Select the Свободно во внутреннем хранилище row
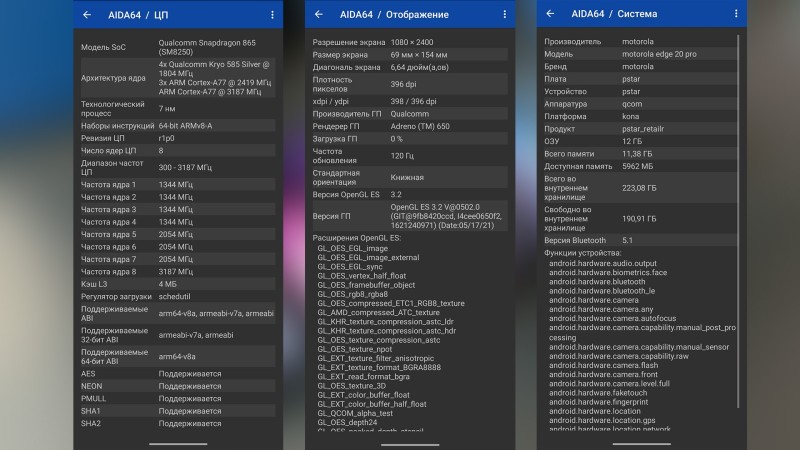 tap(640, 218)
